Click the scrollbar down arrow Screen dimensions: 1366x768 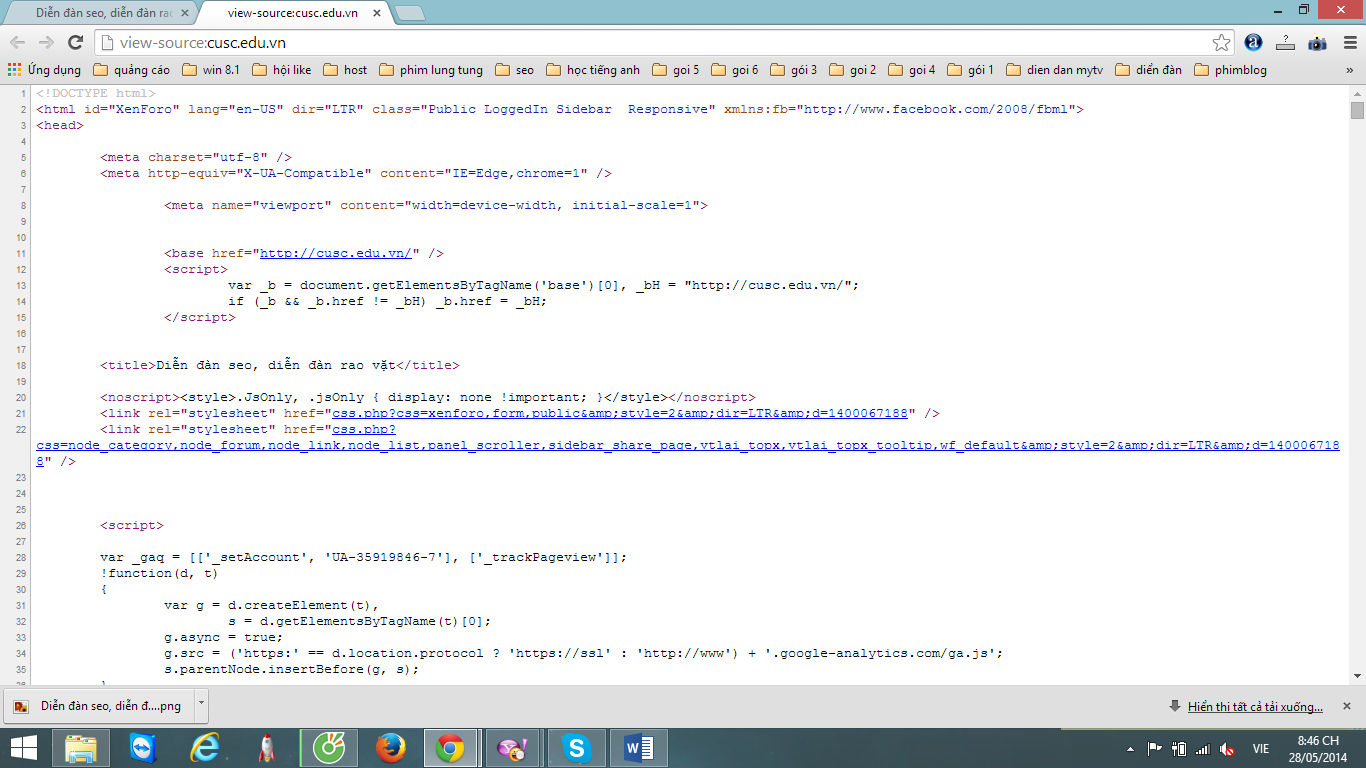(x=1357, y=677)
